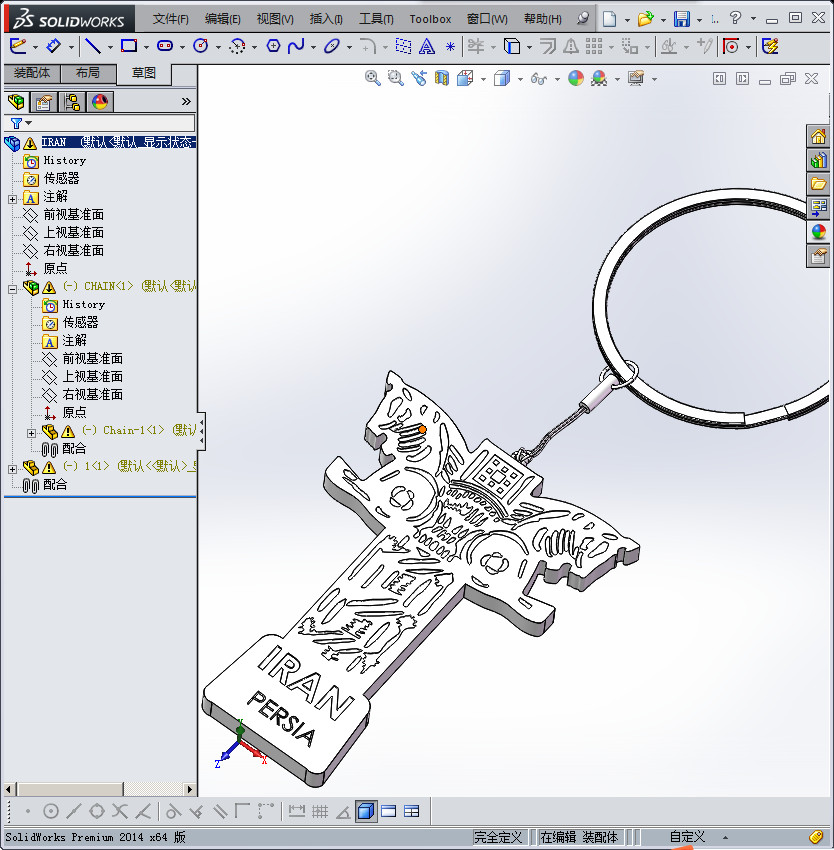Open the filter dropdown arrow in feature tree
834x850 pixels.
point(29,123)
